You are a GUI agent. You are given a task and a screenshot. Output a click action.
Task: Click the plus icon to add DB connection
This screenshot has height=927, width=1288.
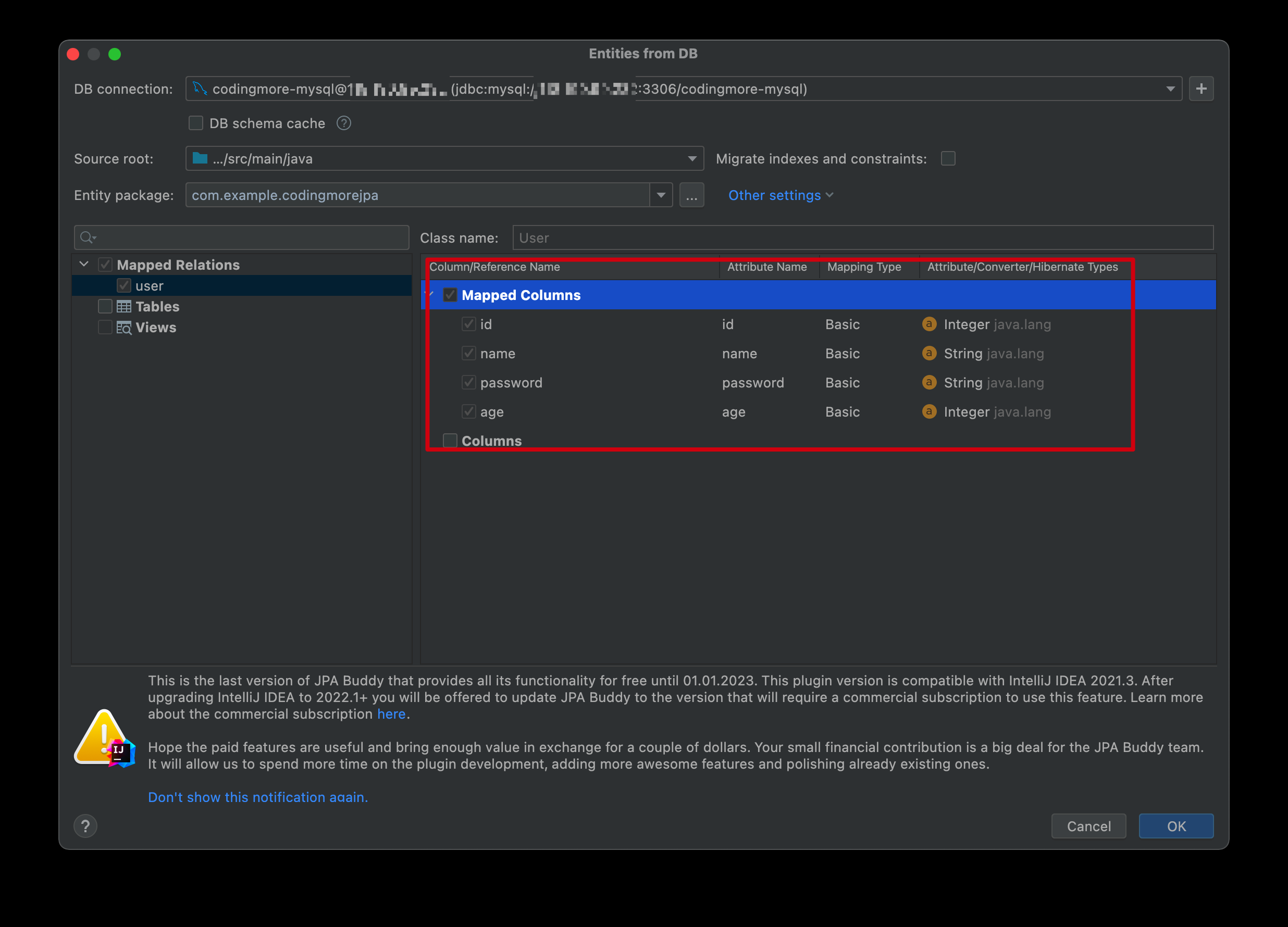tap(1200, 89)
